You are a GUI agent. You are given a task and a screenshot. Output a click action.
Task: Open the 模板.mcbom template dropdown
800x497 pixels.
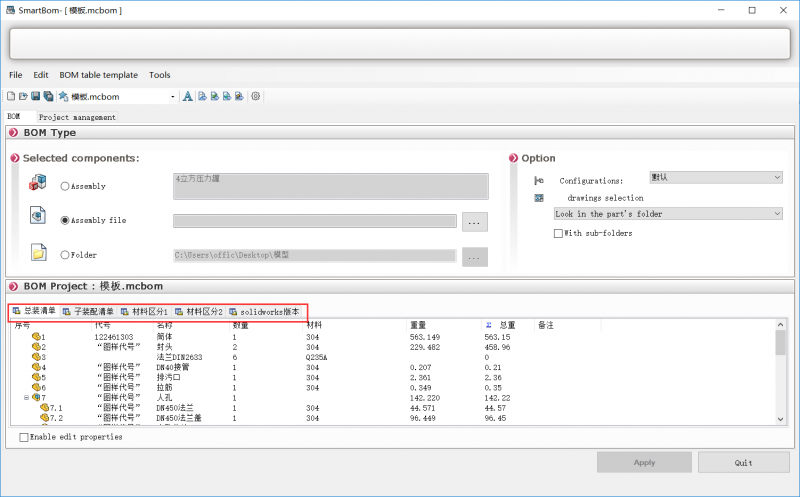[x=172, y=96]
